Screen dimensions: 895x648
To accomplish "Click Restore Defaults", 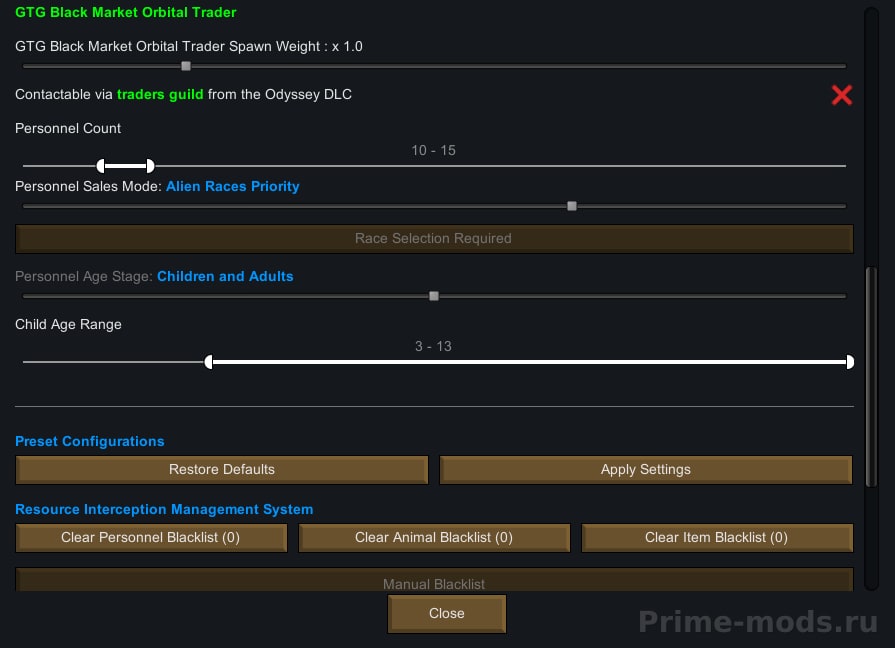I will [221, 469].
